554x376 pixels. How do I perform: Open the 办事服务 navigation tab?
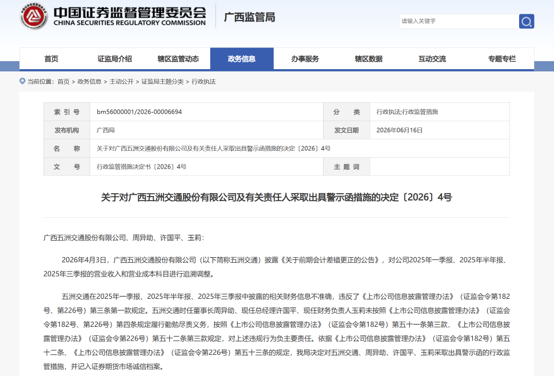pyautogui.click(x=305, y=59)
